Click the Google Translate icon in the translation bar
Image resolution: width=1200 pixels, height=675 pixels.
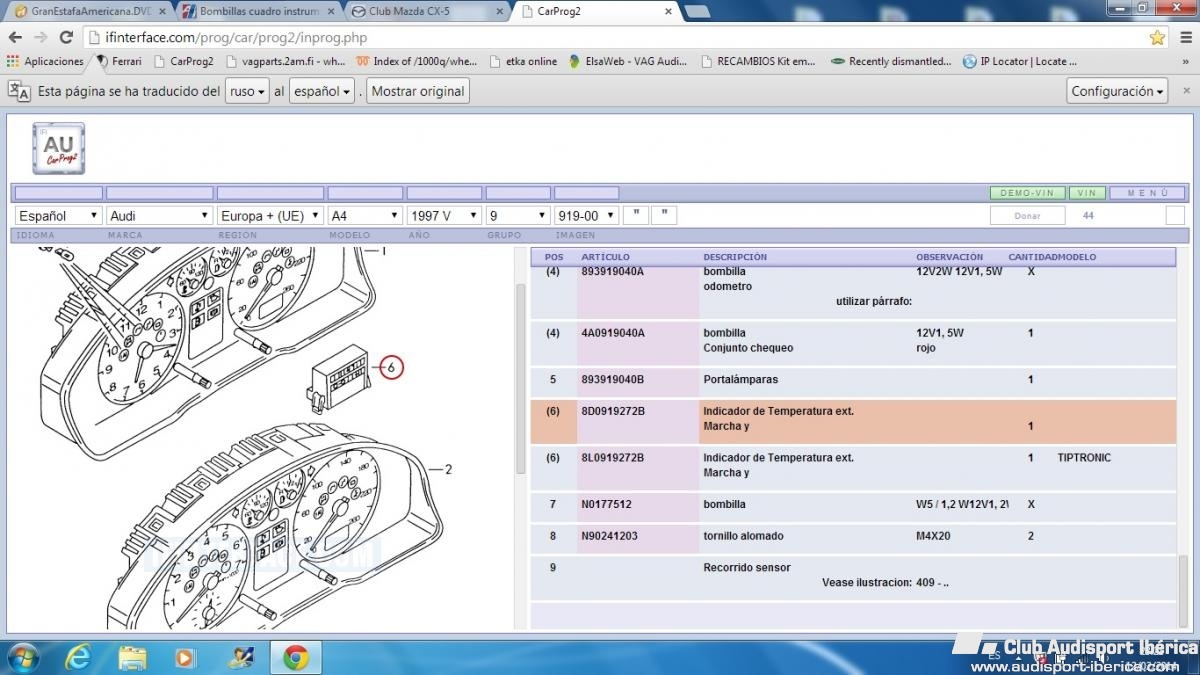[x=19, y=91]
